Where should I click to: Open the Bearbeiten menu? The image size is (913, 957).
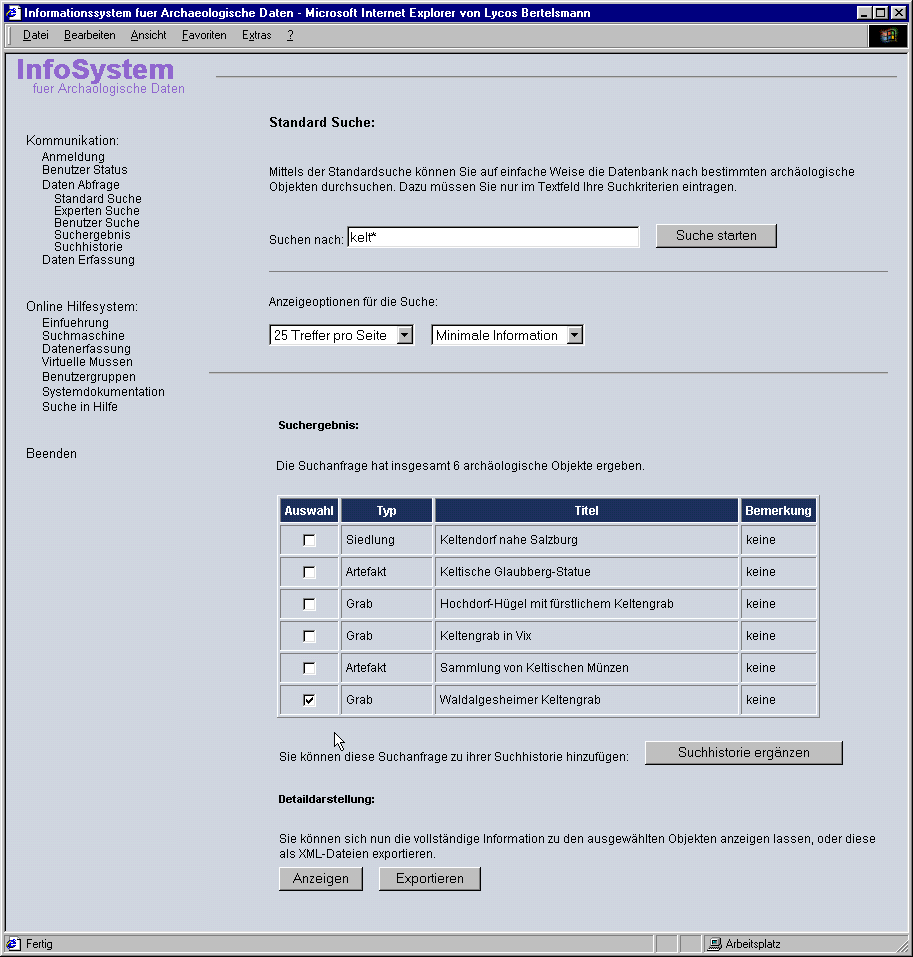[90, 35]
